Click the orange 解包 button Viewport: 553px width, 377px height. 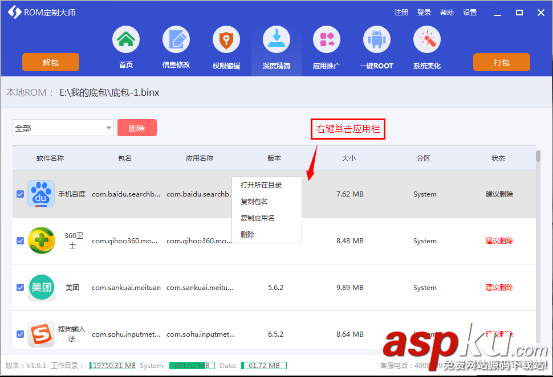tap(50, 62)
